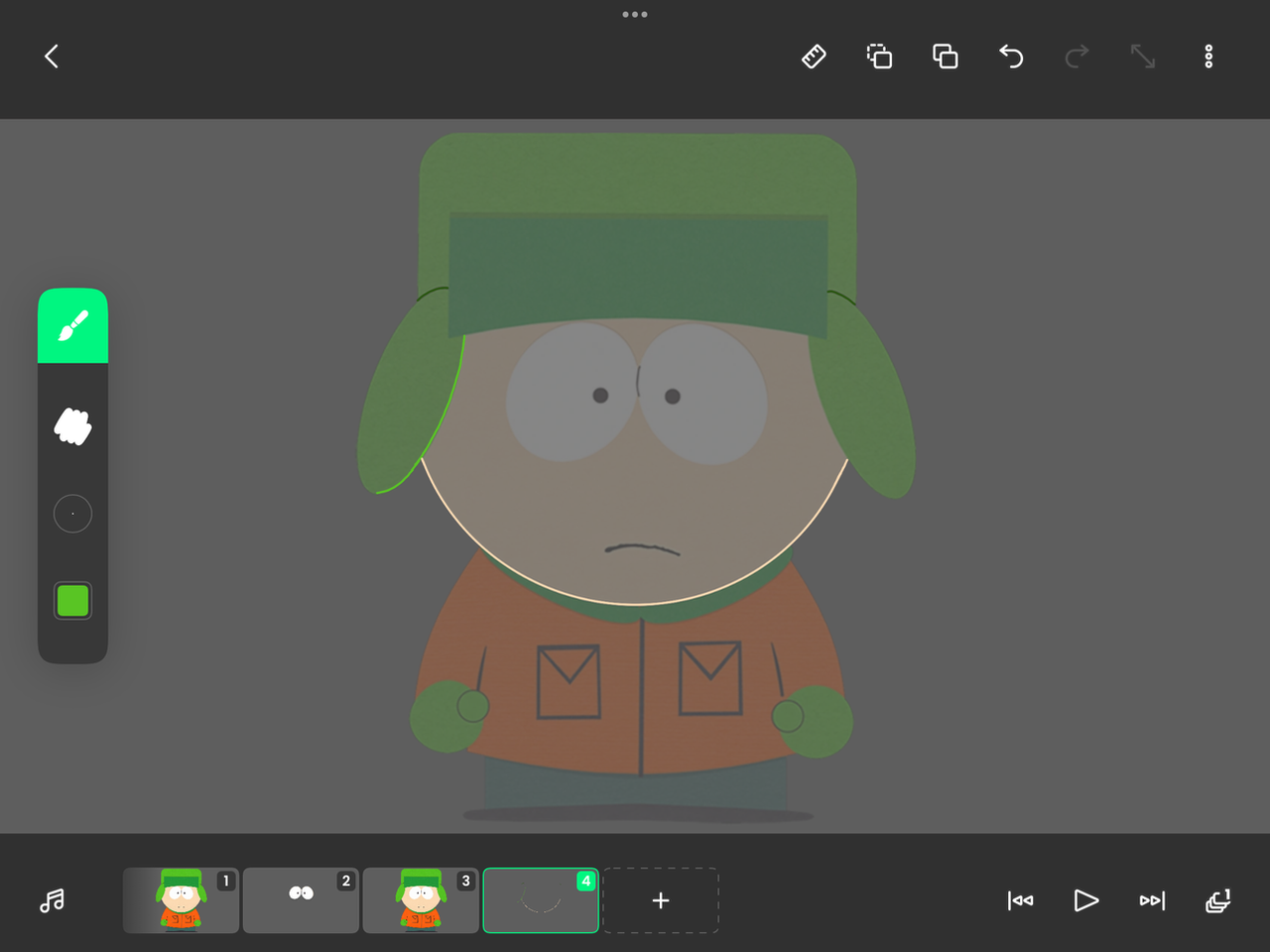Go back with the left chevron

(52, 57)
